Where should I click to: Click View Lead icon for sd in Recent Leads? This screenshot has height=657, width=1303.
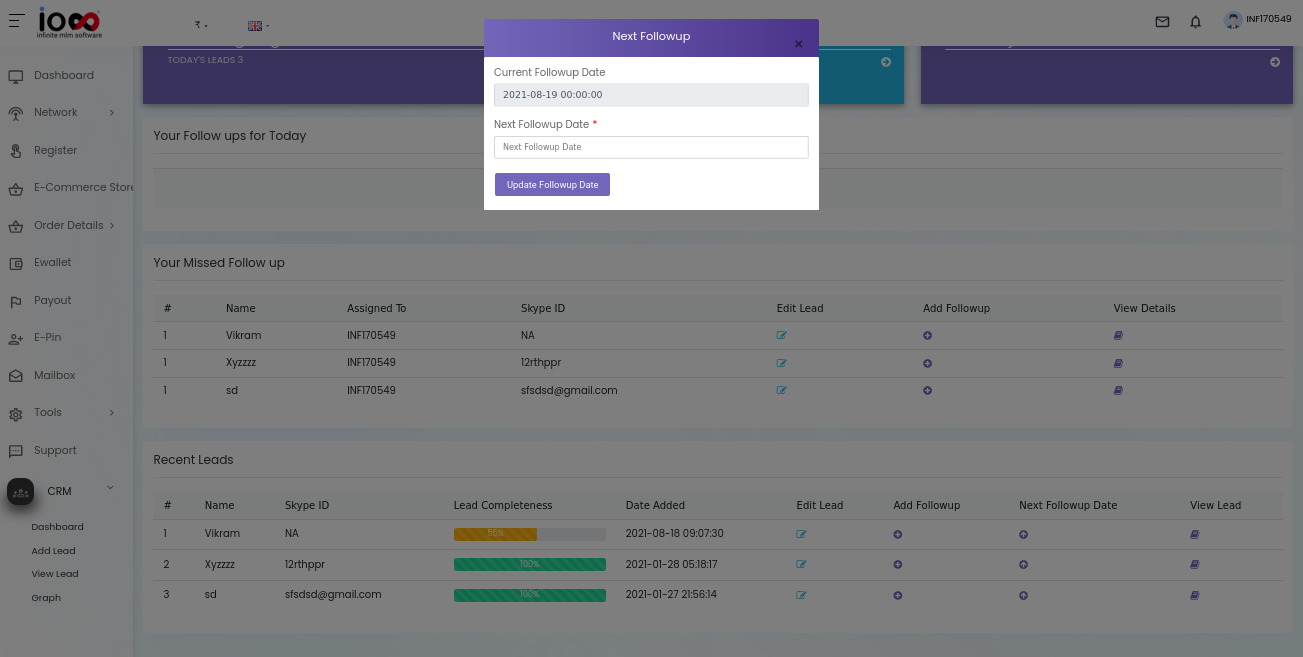[x=1195, y=595]
